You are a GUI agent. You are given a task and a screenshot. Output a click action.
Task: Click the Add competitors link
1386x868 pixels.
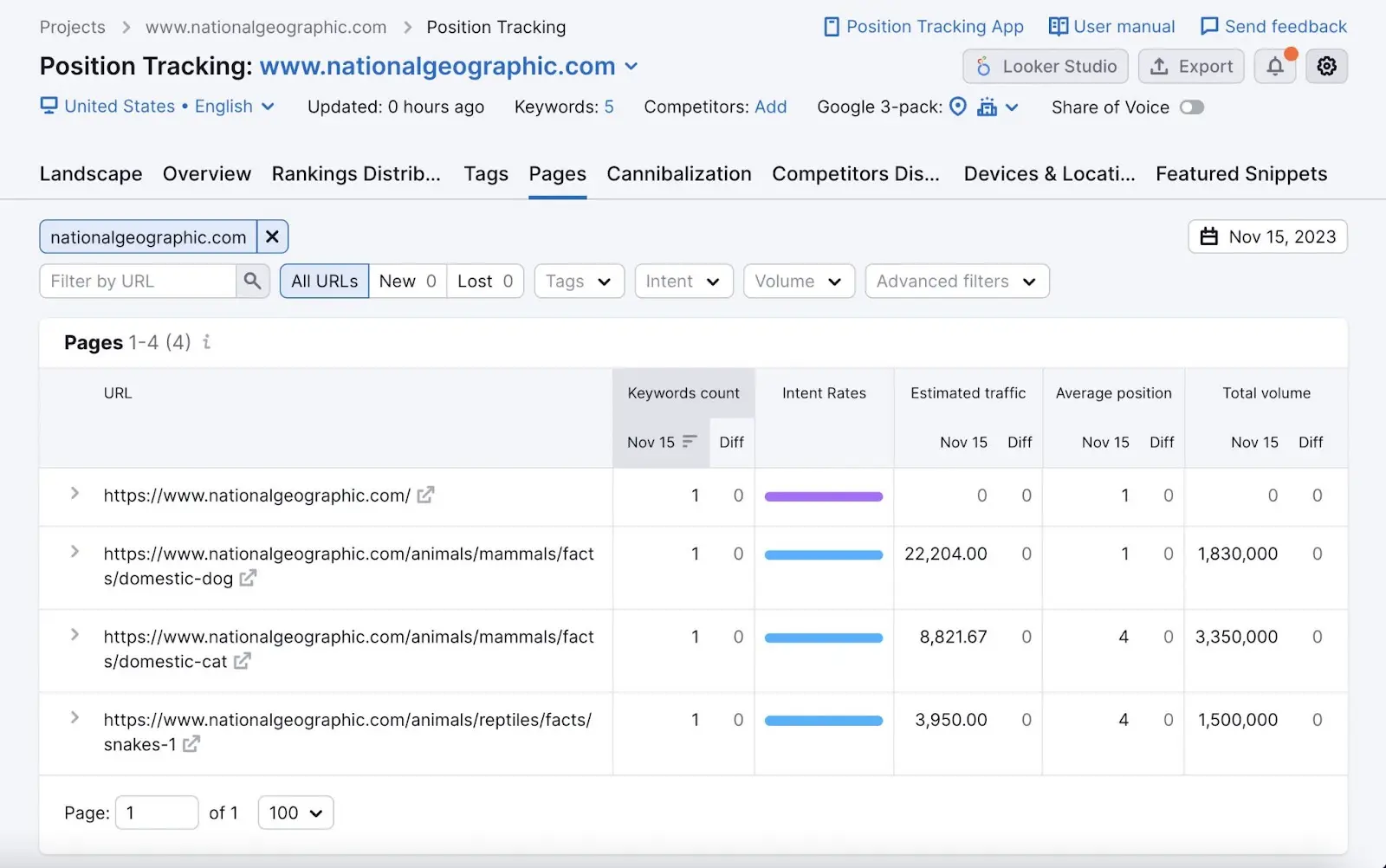coord(771,107)
